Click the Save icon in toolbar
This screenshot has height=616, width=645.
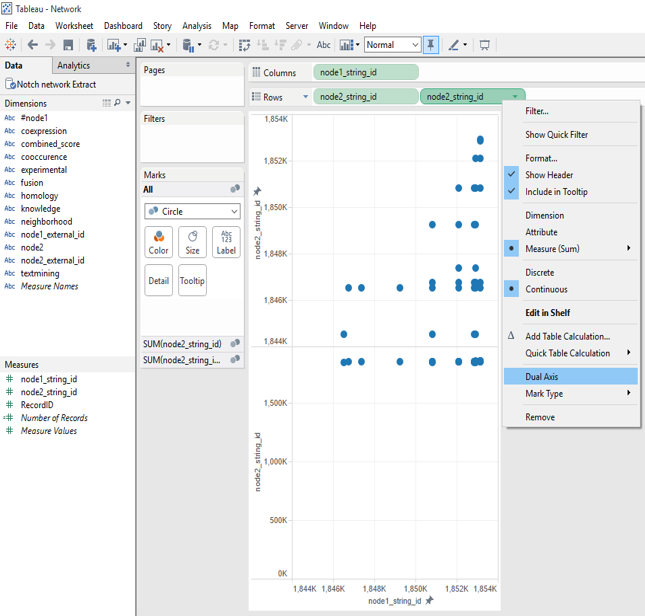[x=68, y=45]
